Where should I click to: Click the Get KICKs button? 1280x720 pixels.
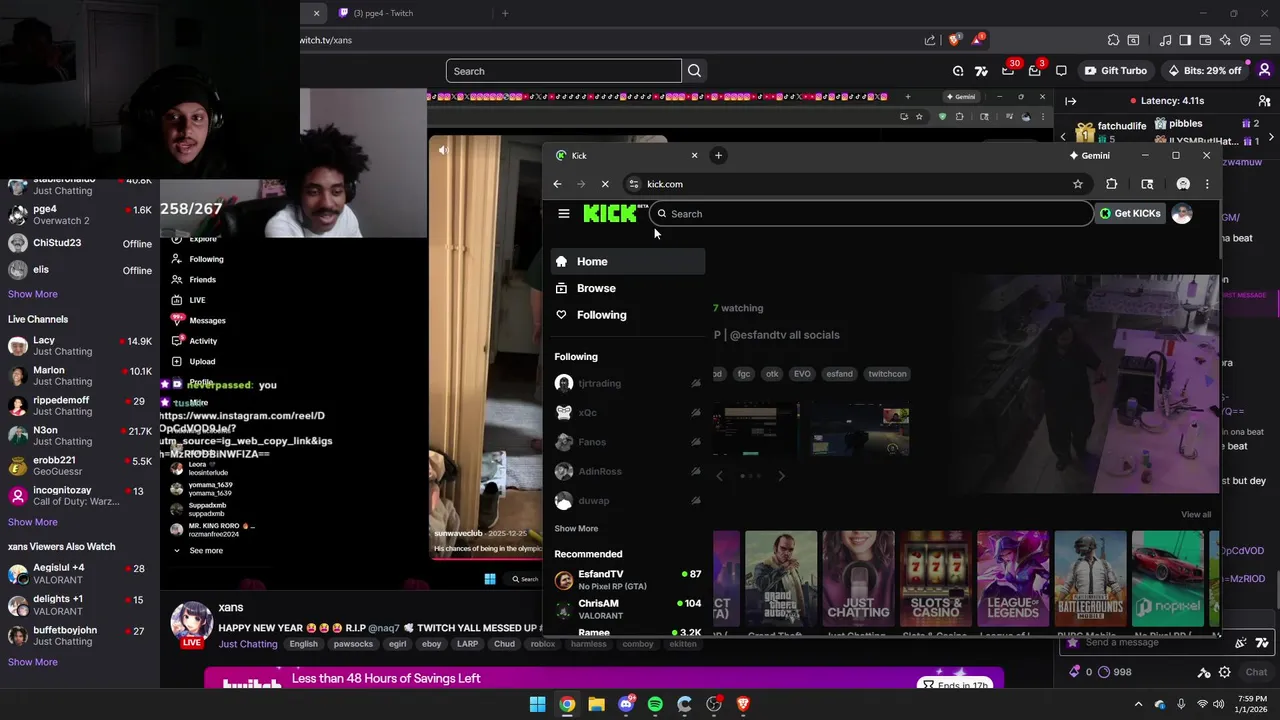click(x=1130, y=213)
